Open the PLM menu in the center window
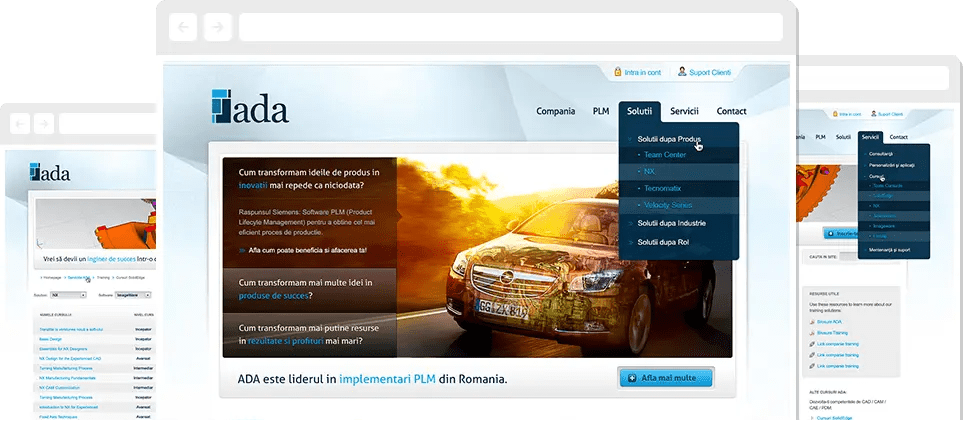 pyautogui.click(x=601, y=111)
